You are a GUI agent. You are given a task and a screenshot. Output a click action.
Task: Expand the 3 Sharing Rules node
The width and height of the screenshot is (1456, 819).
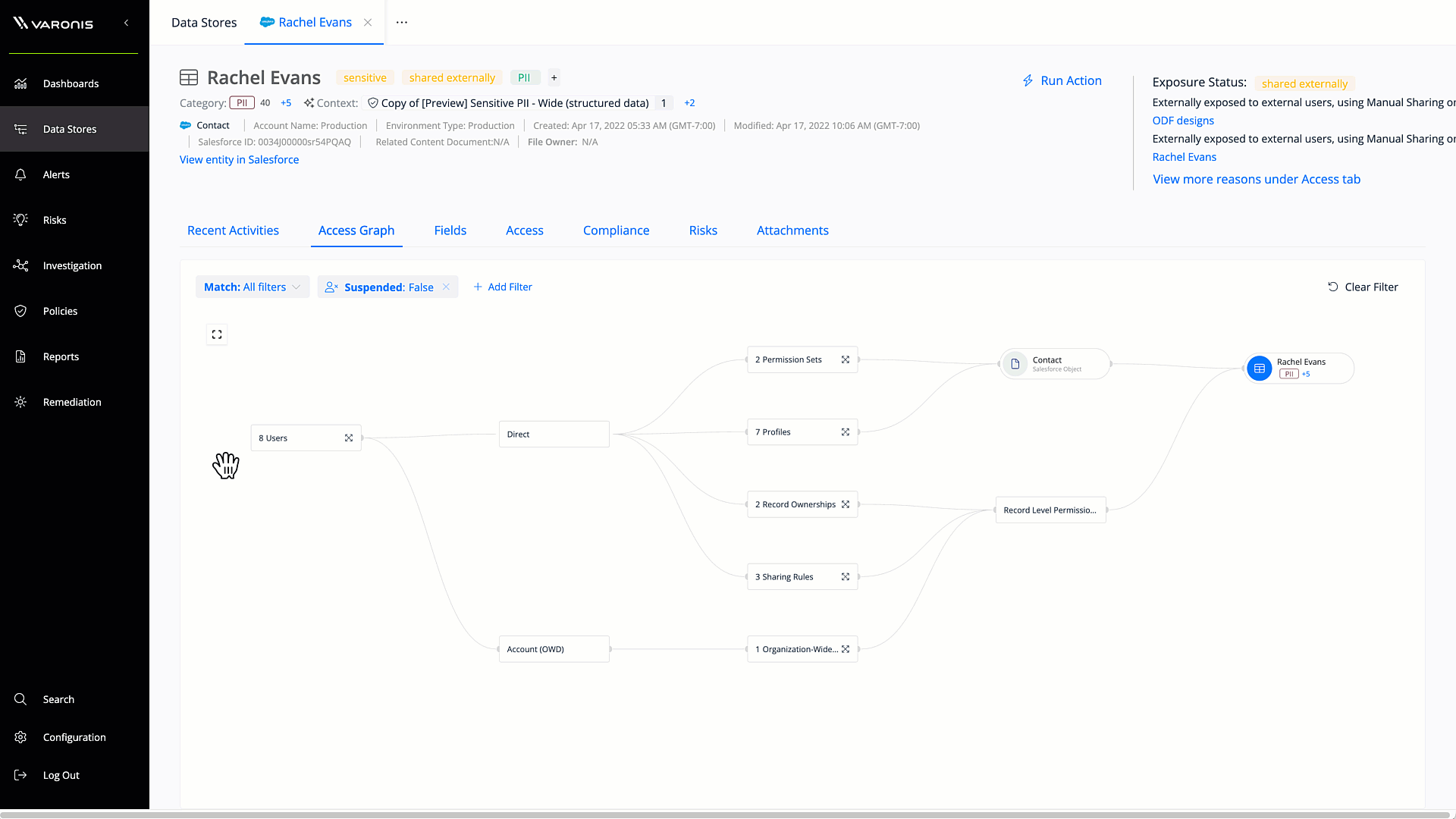(846, 577)
